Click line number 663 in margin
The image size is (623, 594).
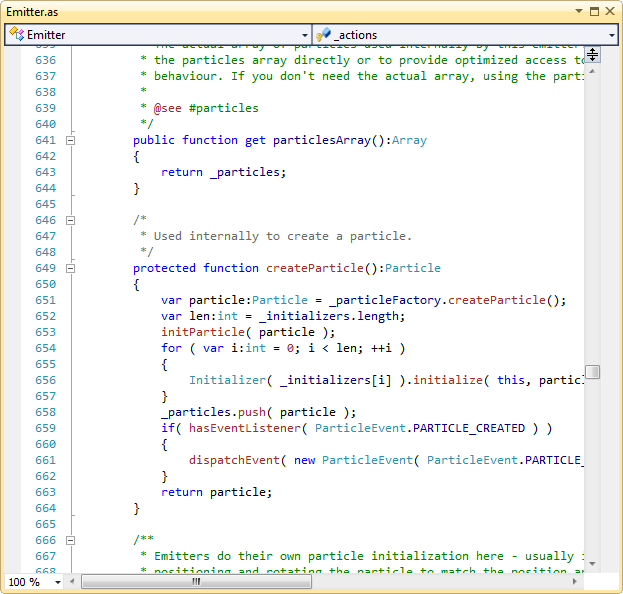point(45,492)
